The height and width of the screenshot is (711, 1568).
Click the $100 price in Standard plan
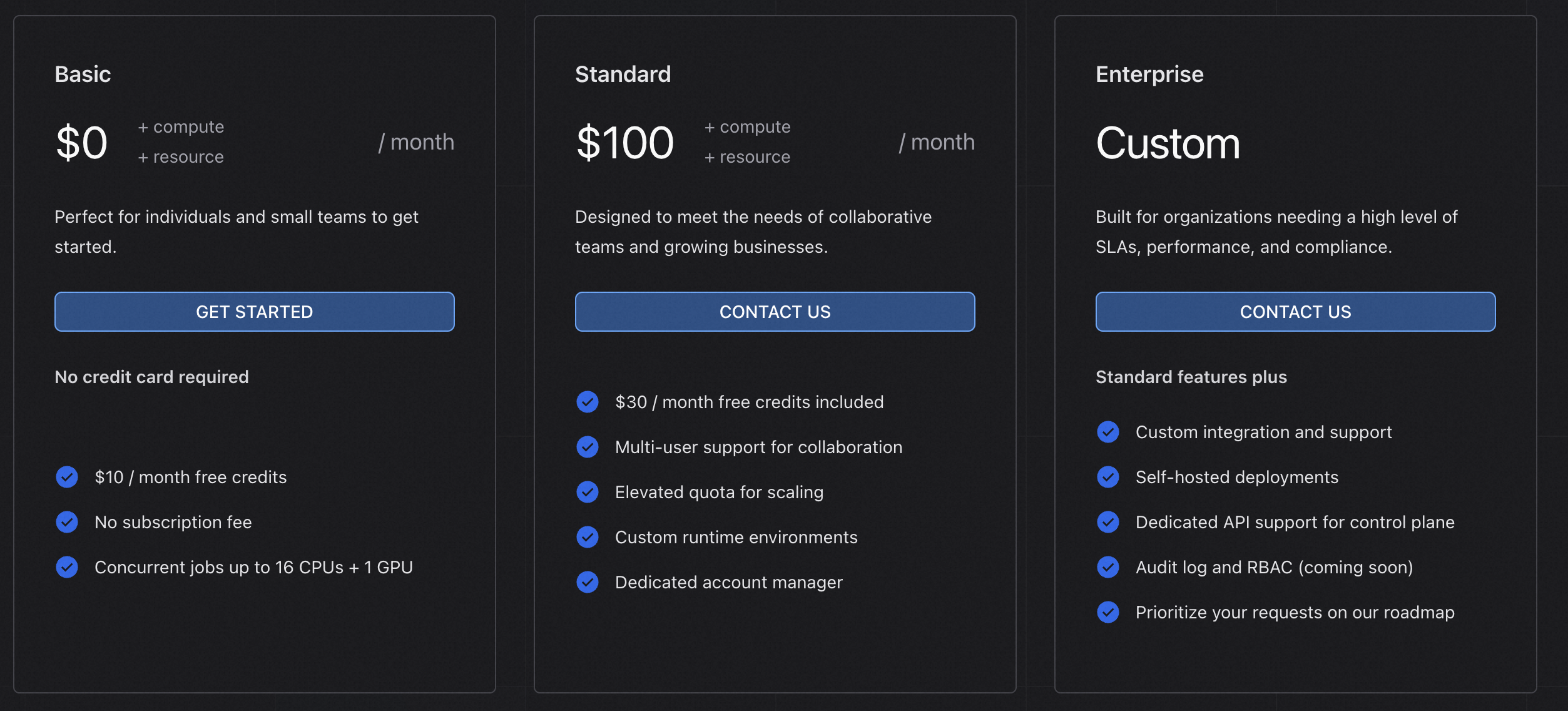(624, 143)
